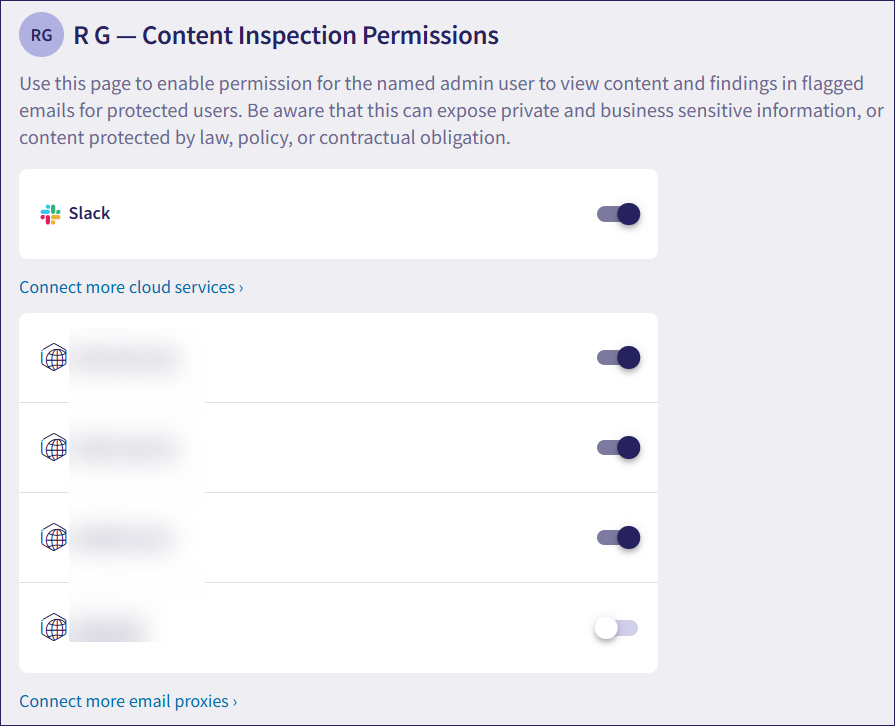Disable the Slack content inspection toggle
895x726 pixels.
tap(618, 214)
